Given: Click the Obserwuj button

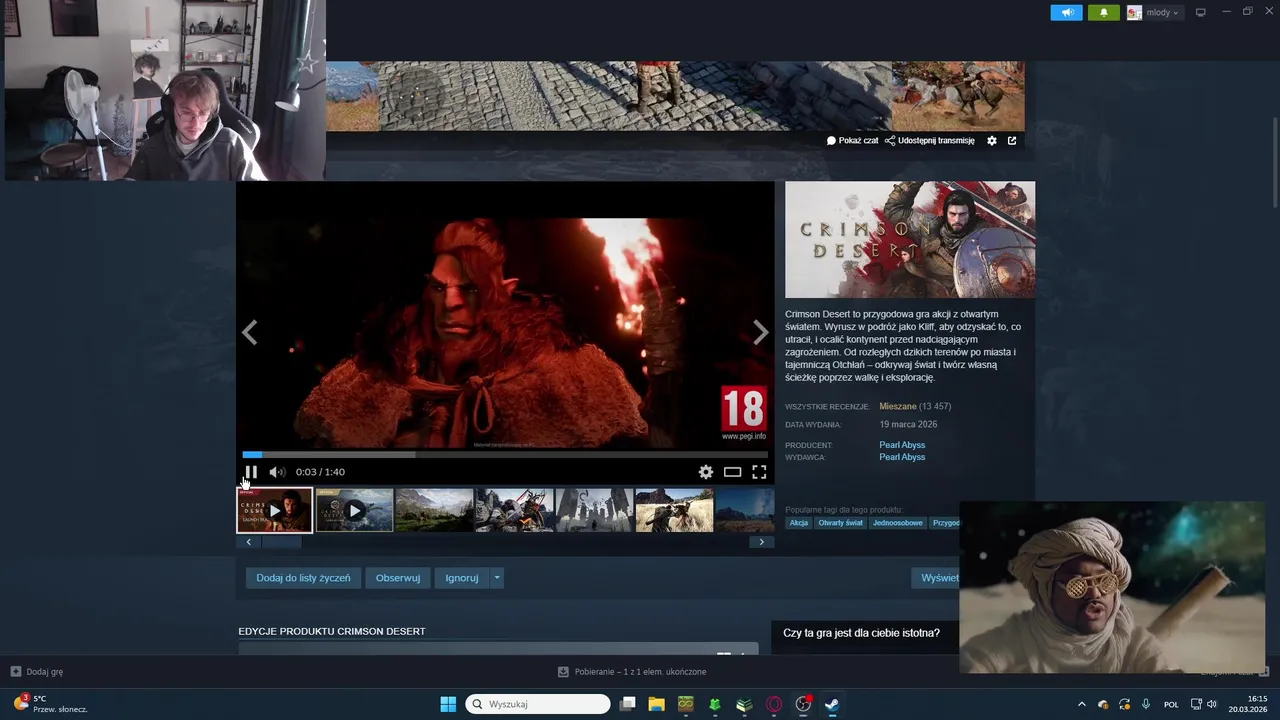Looking at the screenshot, I should (x=398, y=578).
